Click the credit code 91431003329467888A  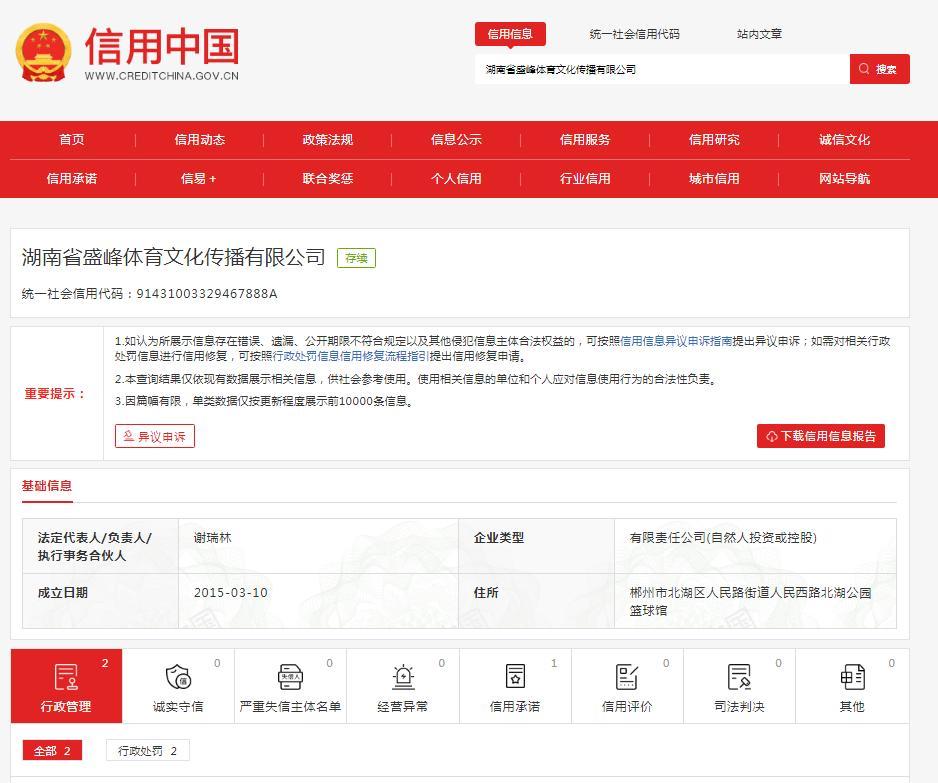tap(207, 294)
